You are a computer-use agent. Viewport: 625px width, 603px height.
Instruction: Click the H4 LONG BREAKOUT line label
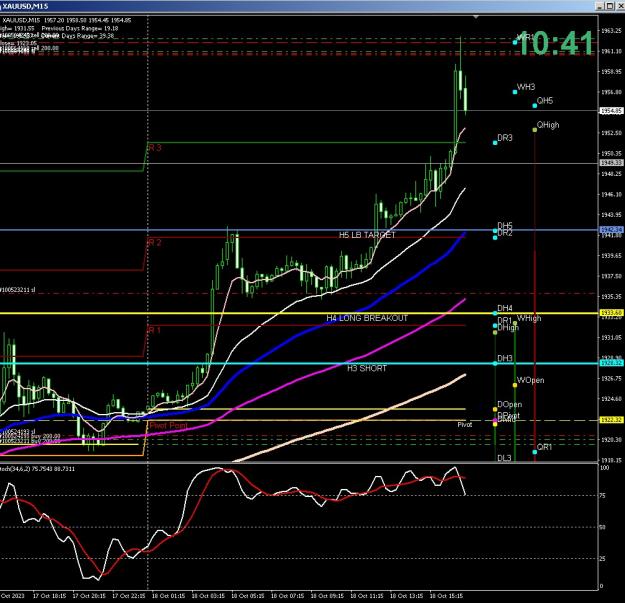pyautogui.click(x=367, y=318)
